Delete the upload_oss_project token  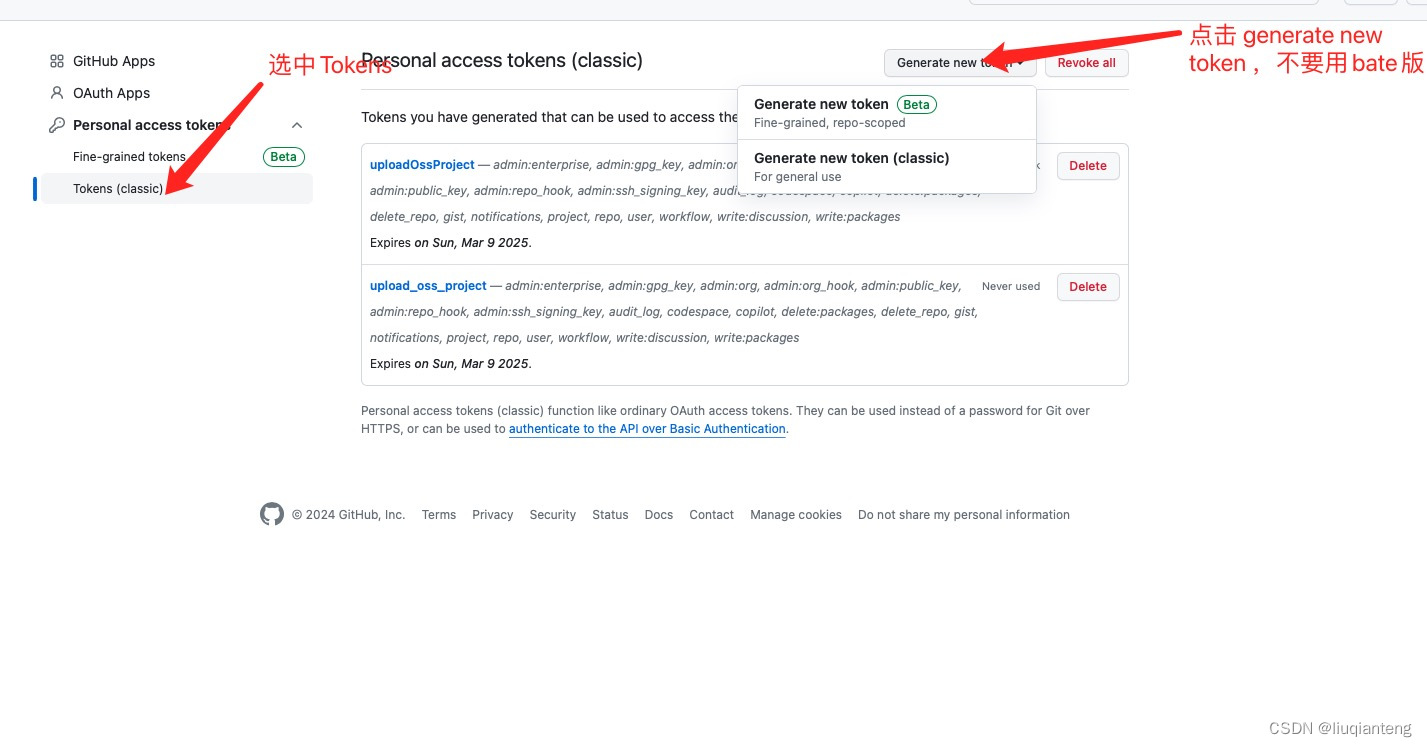[1088, 287]
